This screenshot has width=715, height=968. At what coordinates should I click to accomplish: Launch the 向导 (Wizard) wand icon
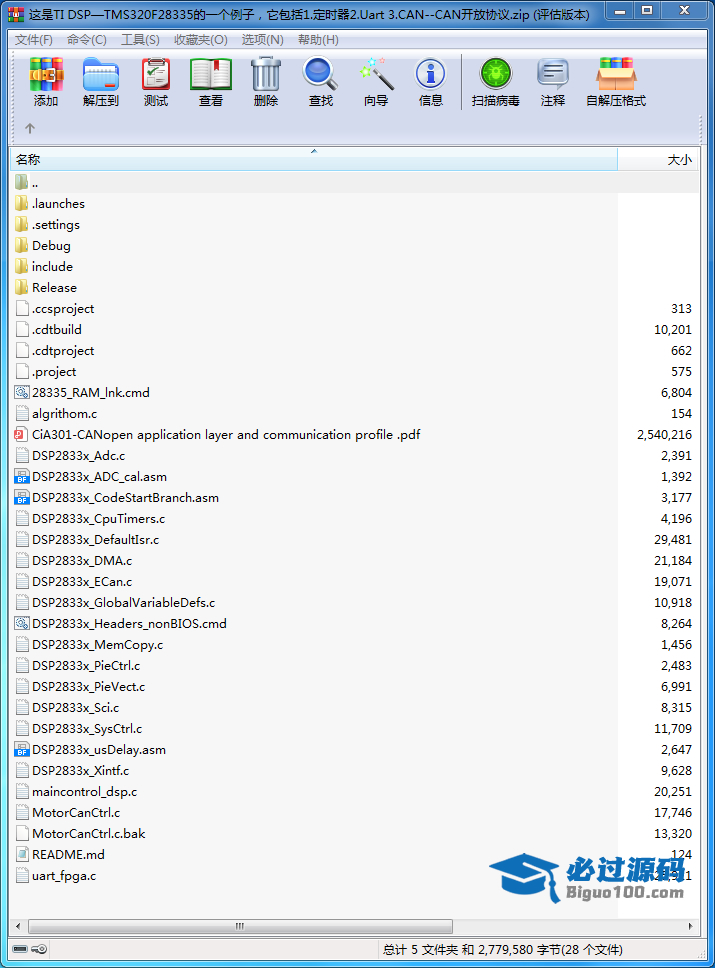[376, 74]
